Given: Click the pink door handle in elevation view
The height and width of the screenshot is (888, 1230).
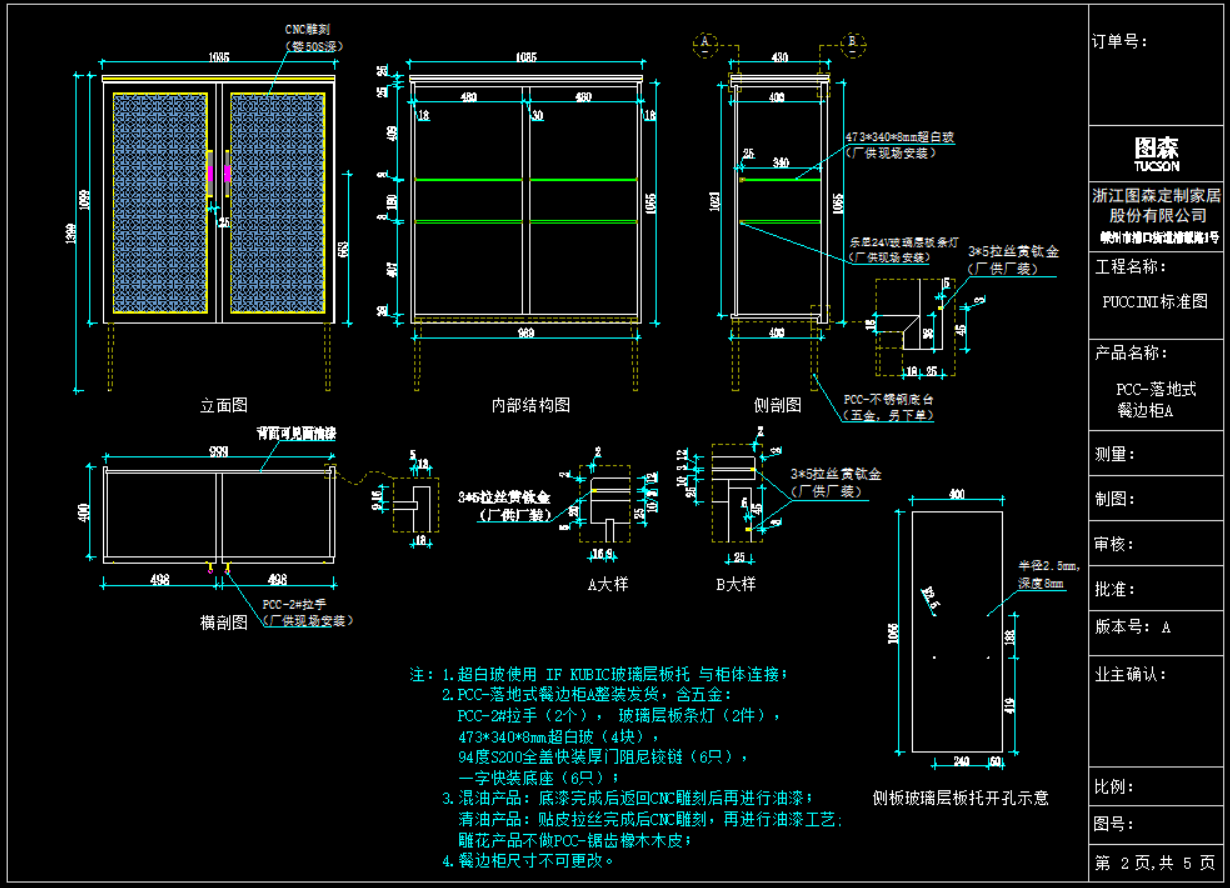Looking at the screenshot, I should 211,174.
